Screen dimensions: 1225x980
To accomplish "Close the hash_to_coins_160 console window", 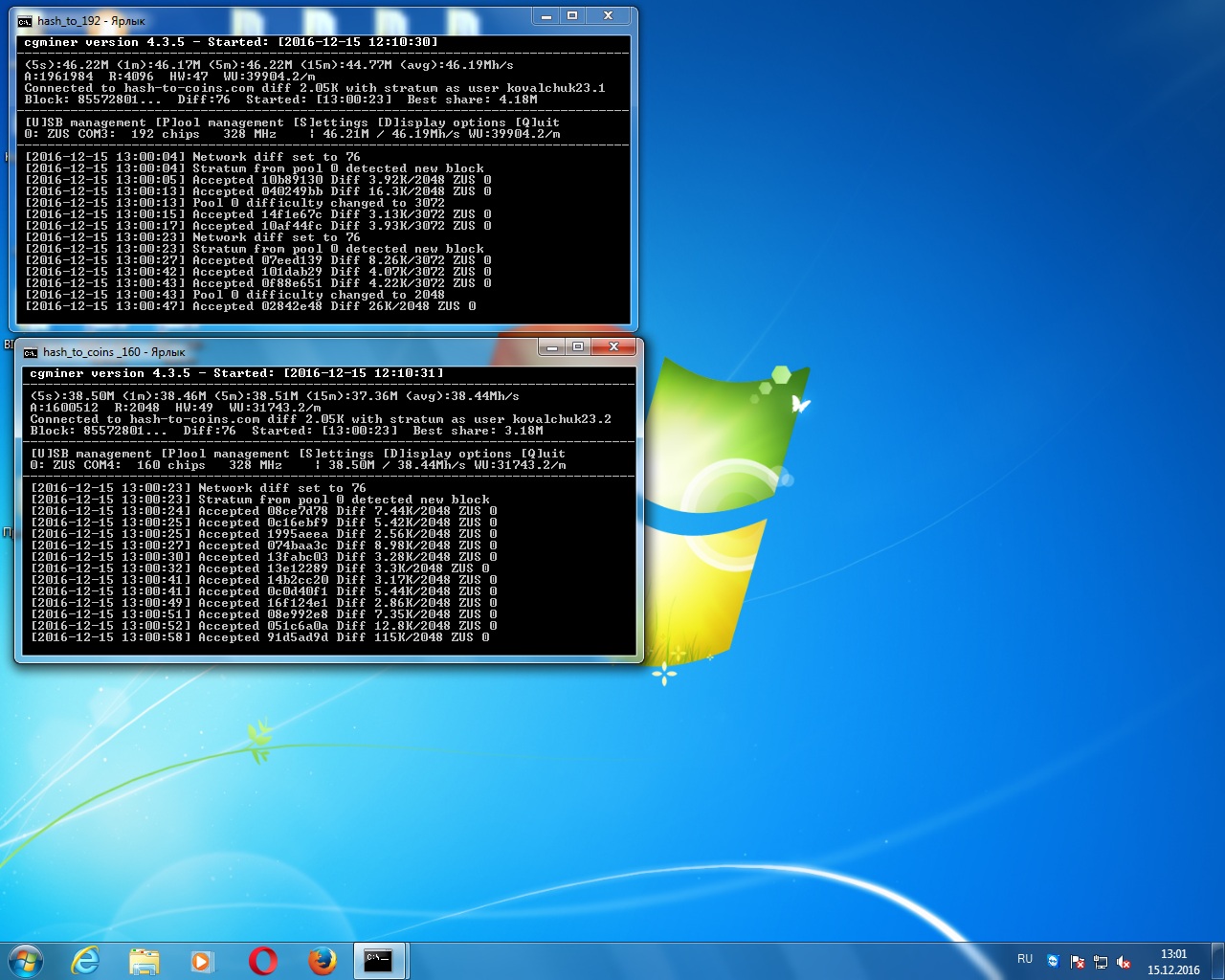I will tap(613, 347).
